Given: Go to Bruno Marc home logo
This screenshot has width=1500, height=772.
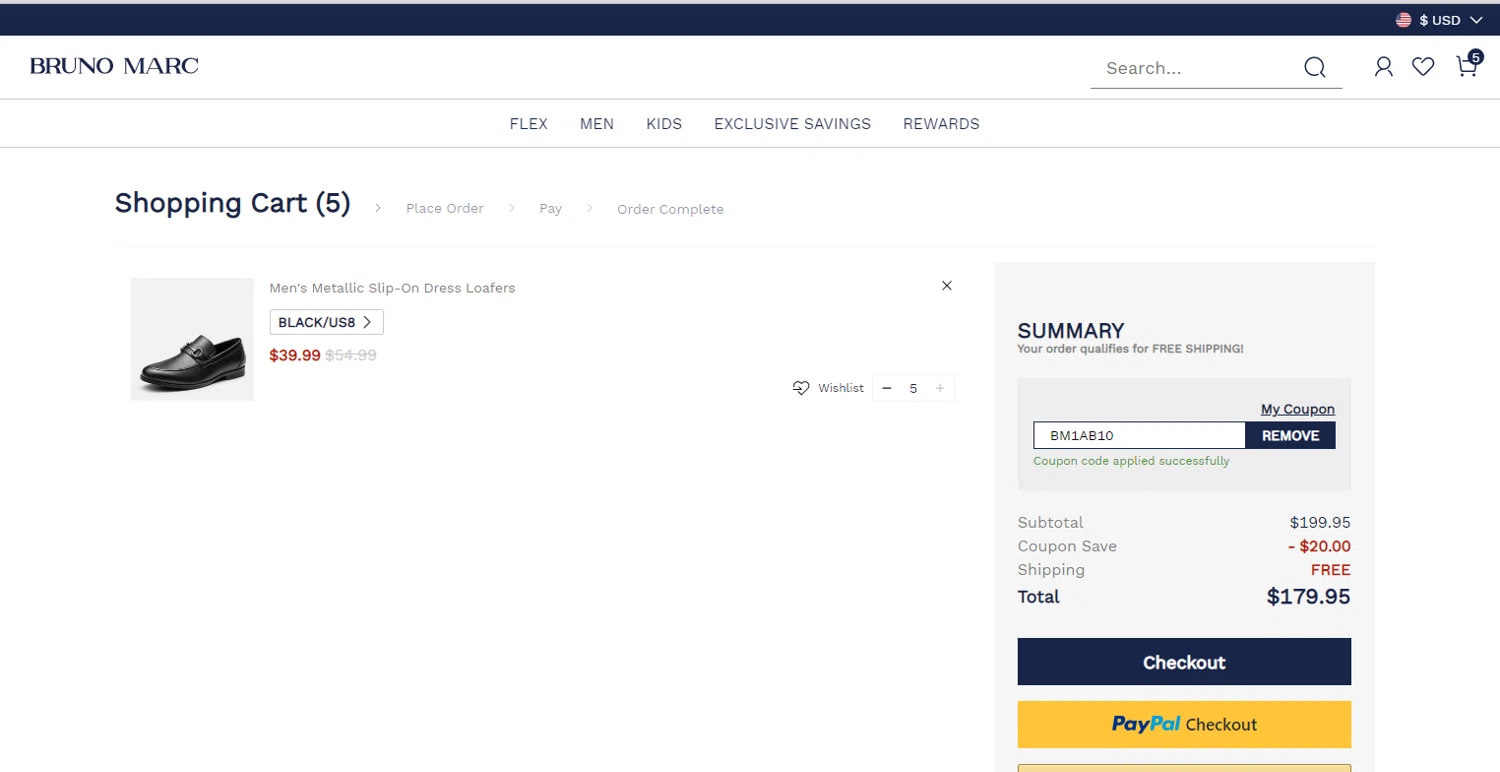Looking at the screenshot, I should point(114,66).
